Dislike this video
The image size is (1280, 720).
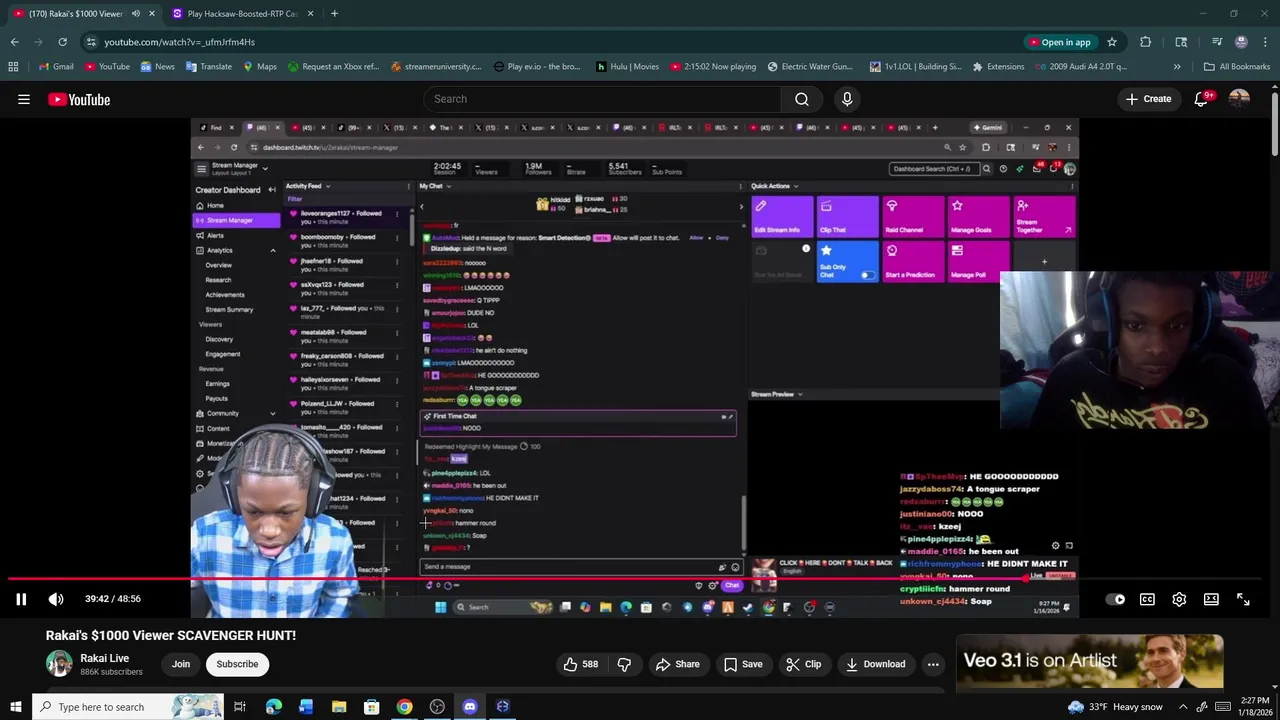pyautogui.click(x=624, y=664)
